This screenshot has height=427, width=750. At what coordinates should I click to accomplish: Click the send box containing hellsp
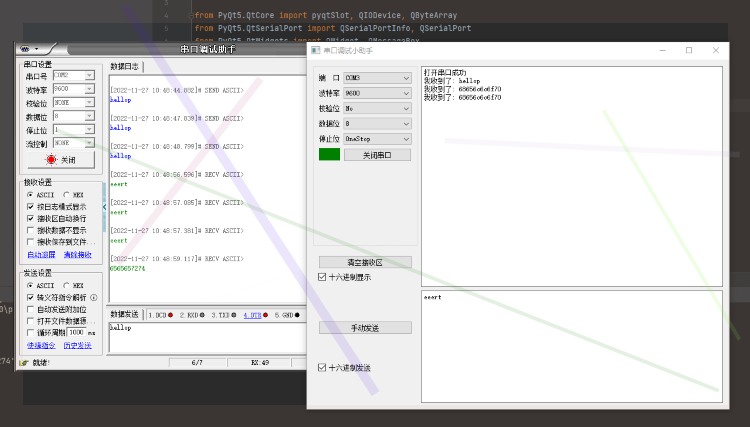coord(208,338)
